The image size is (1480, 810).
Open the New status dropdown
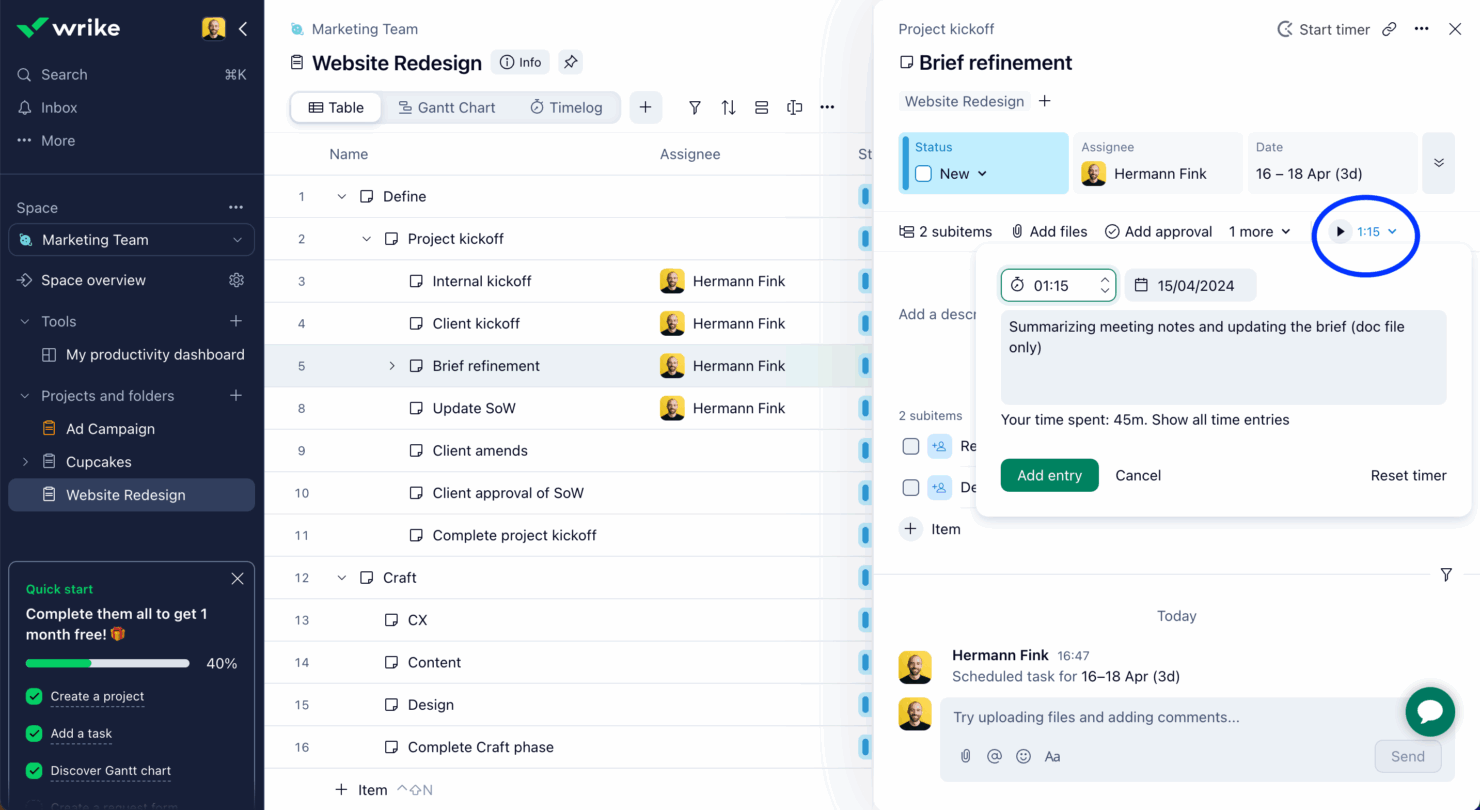964,173
